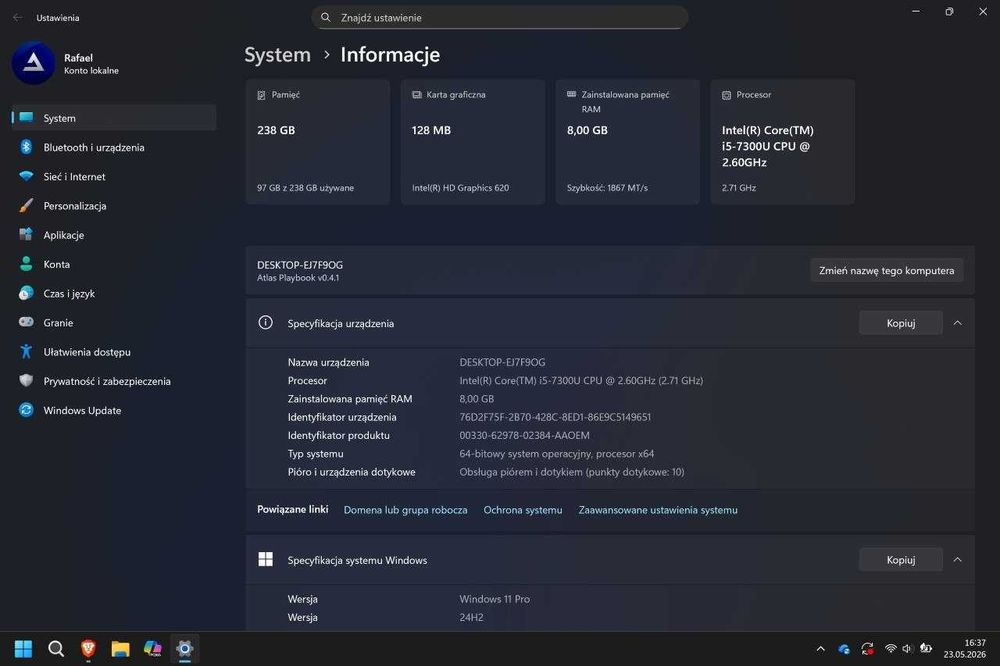Click the Identyfikator urządzenia value 76D2F75F
1000x666 pixels.
pyautogui.click(x=555, y=417)
